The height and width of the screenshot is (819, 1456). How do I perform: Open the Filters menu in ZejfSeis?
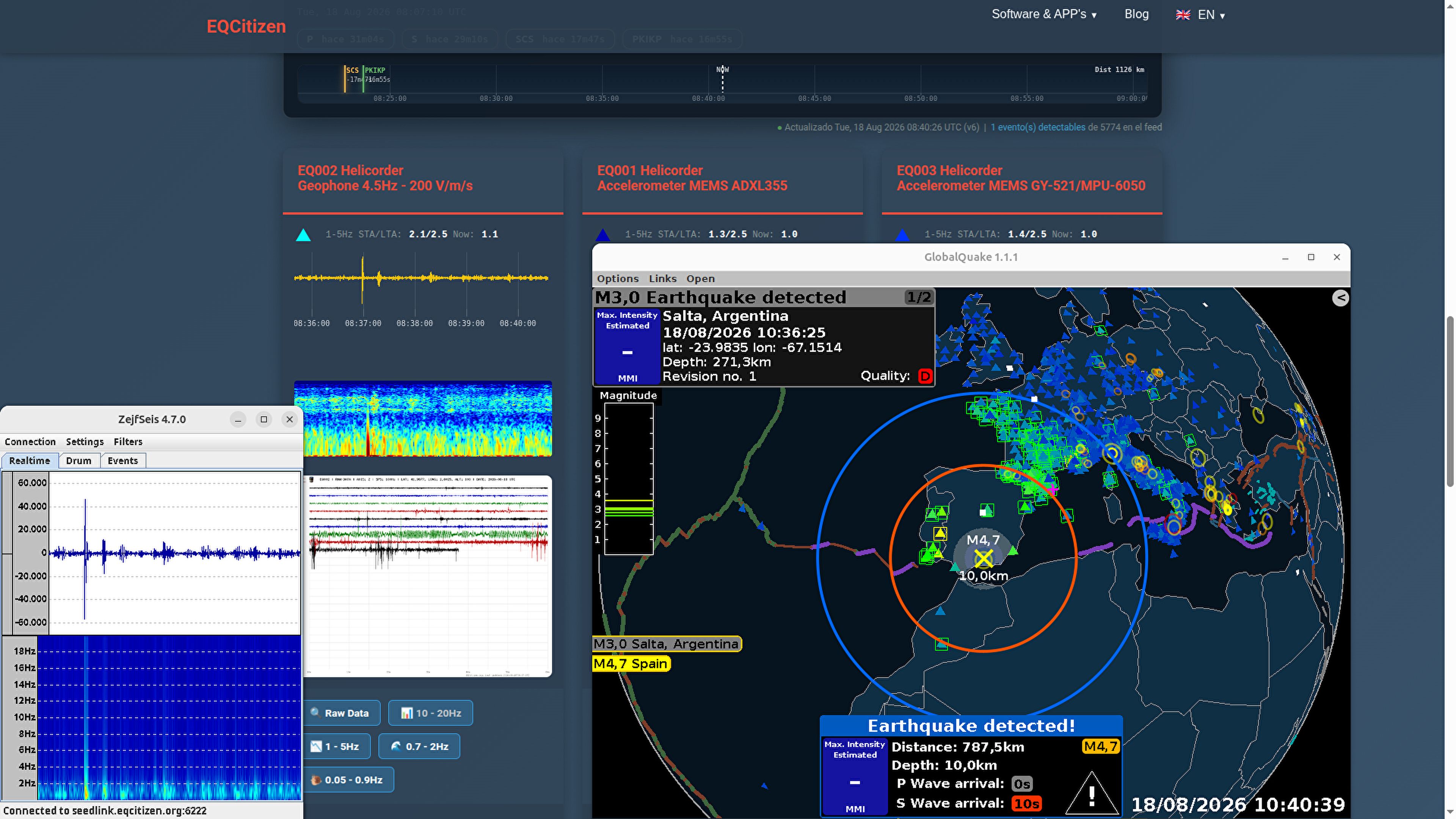tap(128, 442)
